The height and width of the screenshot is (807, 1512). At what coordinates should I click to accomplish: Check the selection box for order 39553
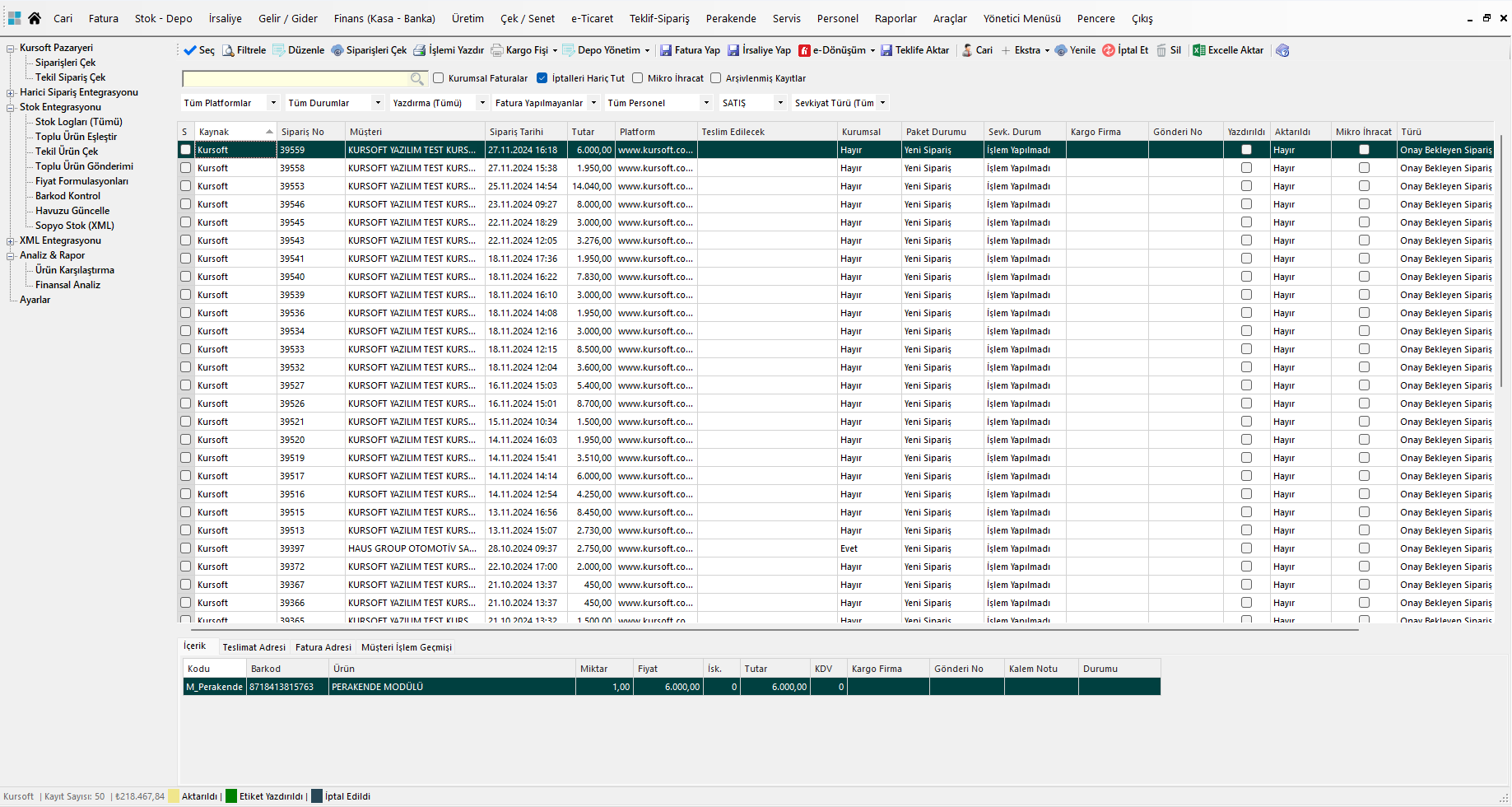(x=186, y=186)
